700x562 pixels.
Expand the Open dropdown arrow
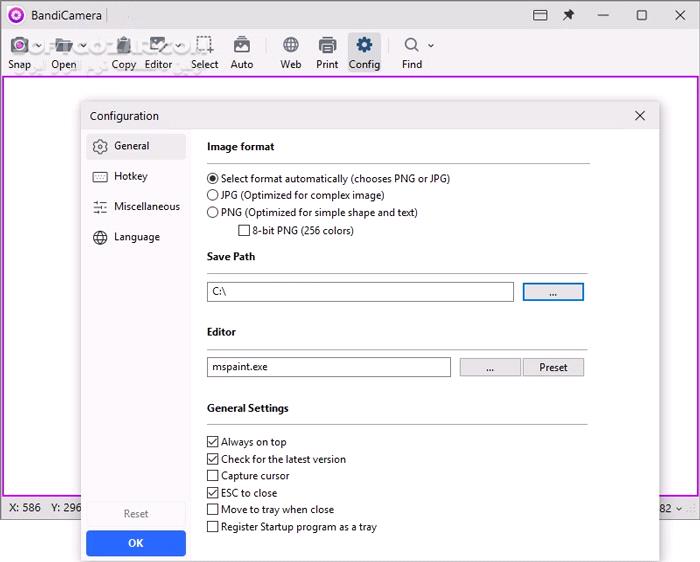(x=81, y=46)
